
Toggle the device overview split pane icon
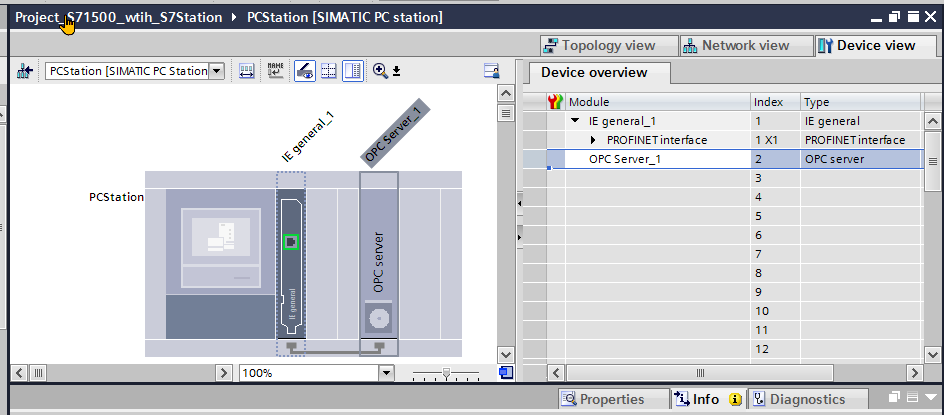pyautogui.click(x=353, y=71)
